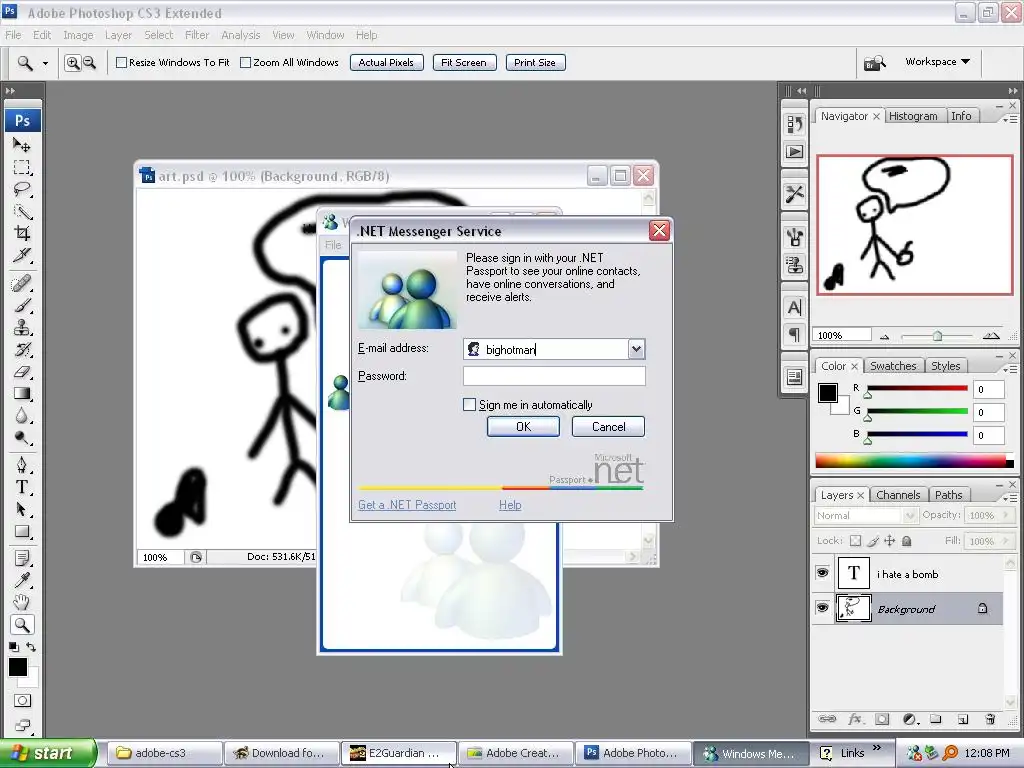Open the Layers panel flyout menu
The height and width of the screenshot is (768, 1024).
1010,498
